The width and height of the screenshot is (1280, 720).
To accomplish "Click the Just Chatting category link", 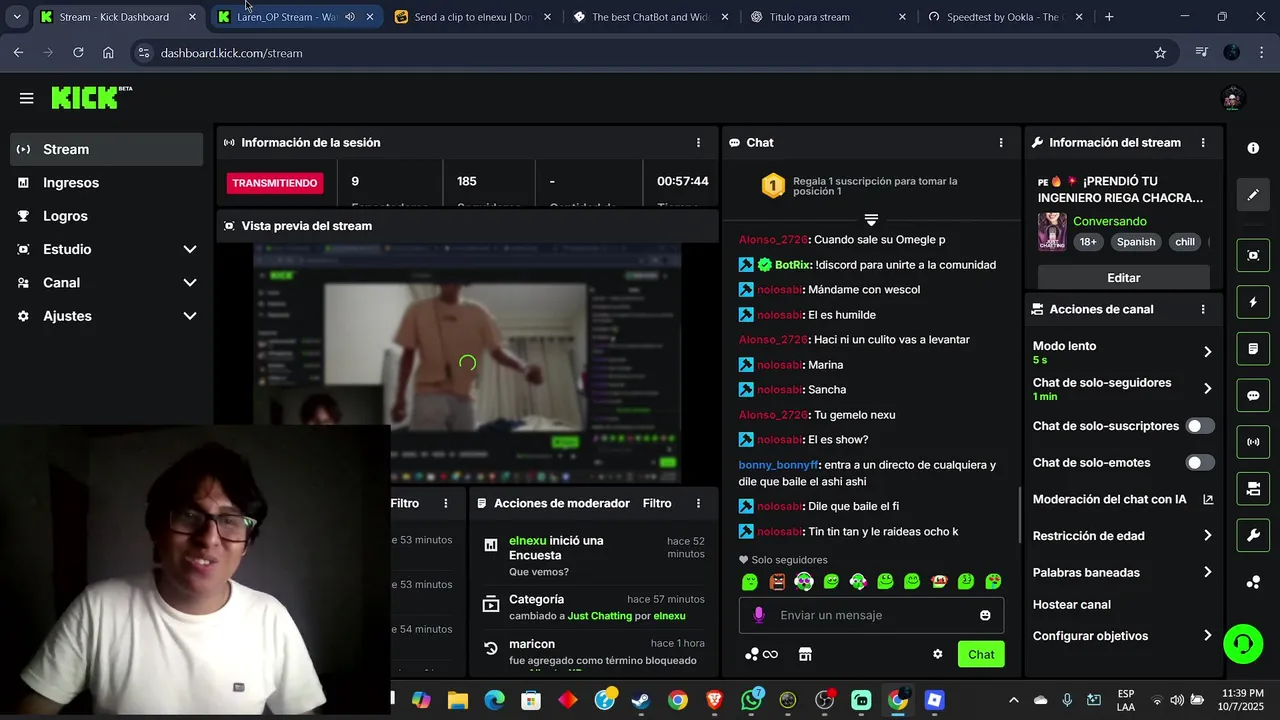I will (x=599, y=616).
